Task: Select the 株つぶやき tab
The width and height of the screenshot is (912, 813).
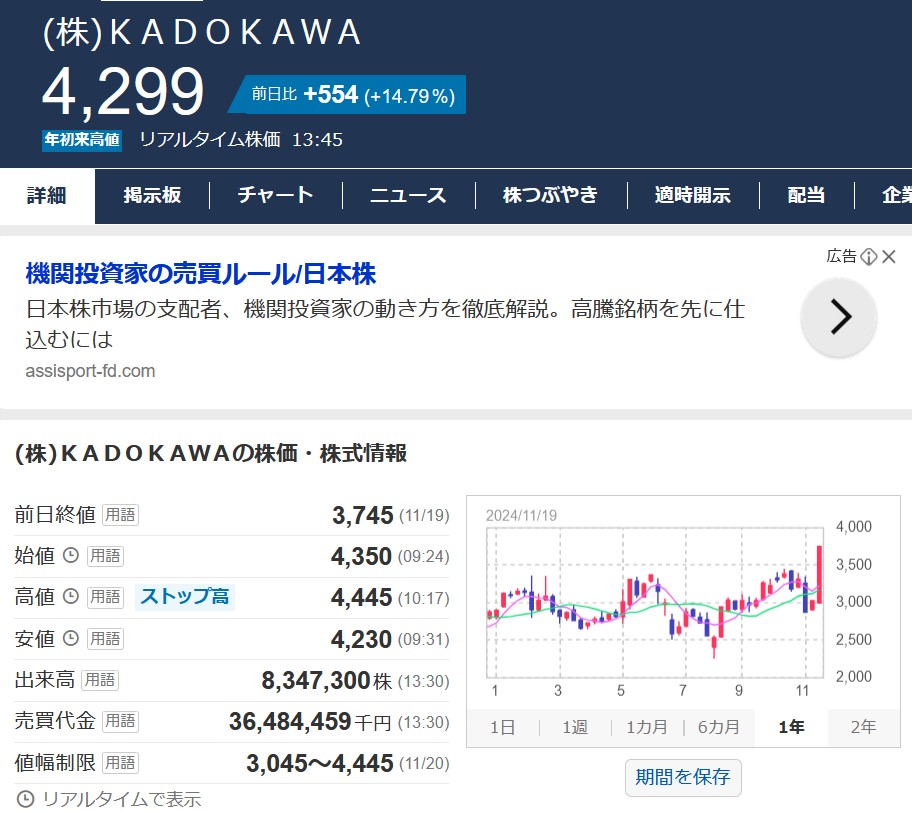Action: point(550,195)
